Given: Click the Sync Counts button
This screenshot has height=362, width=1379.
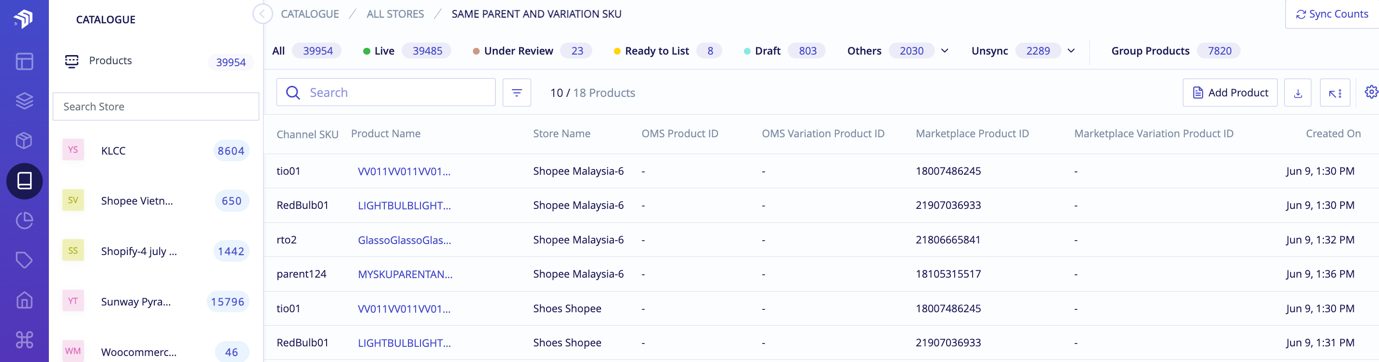Looking at the screenshot, I should 1332,14.
